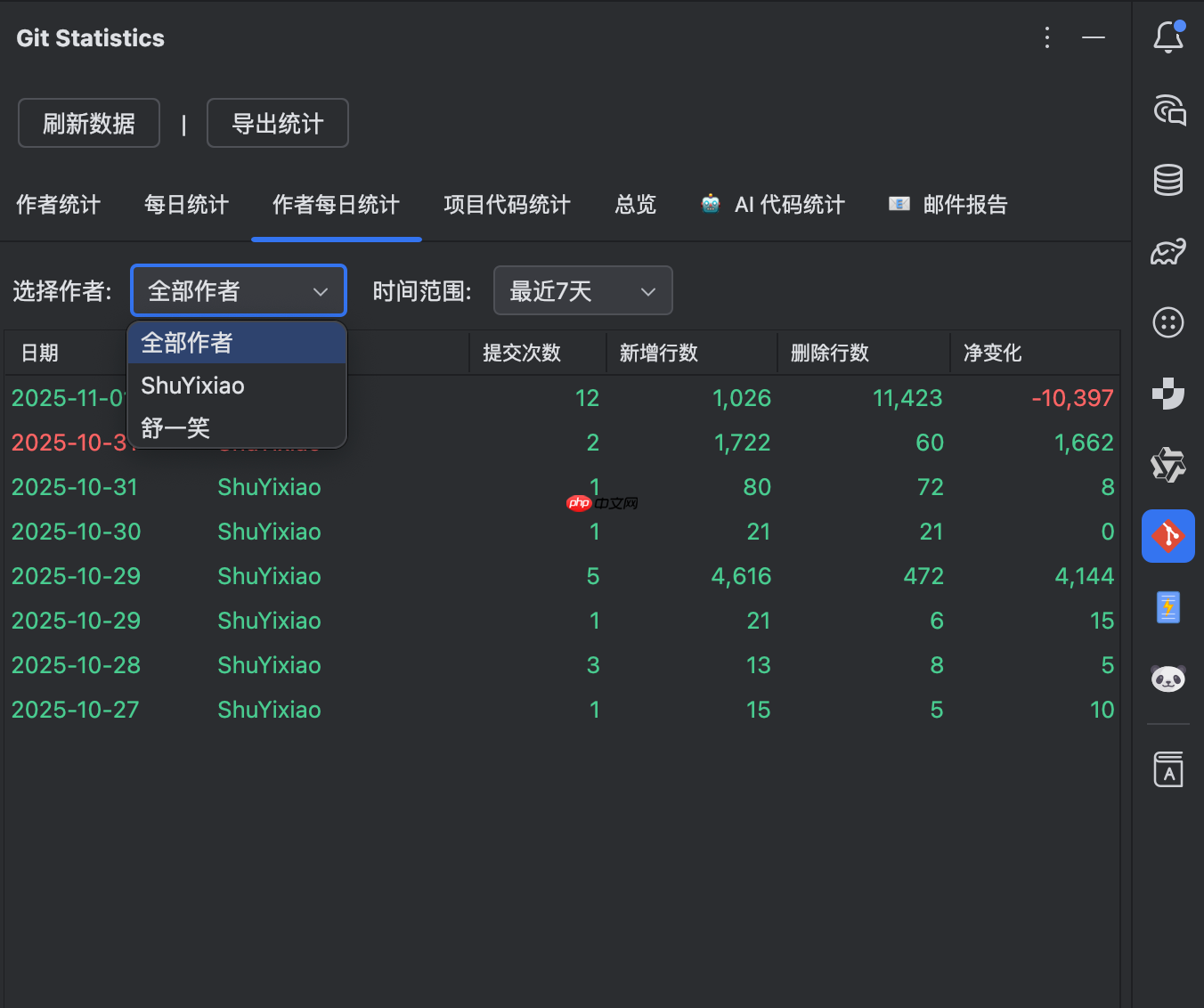The height and width of the screenshot is (1008, 1204).
Task: Switch to the 每日统计 tab
Action: tap(186, 205)
